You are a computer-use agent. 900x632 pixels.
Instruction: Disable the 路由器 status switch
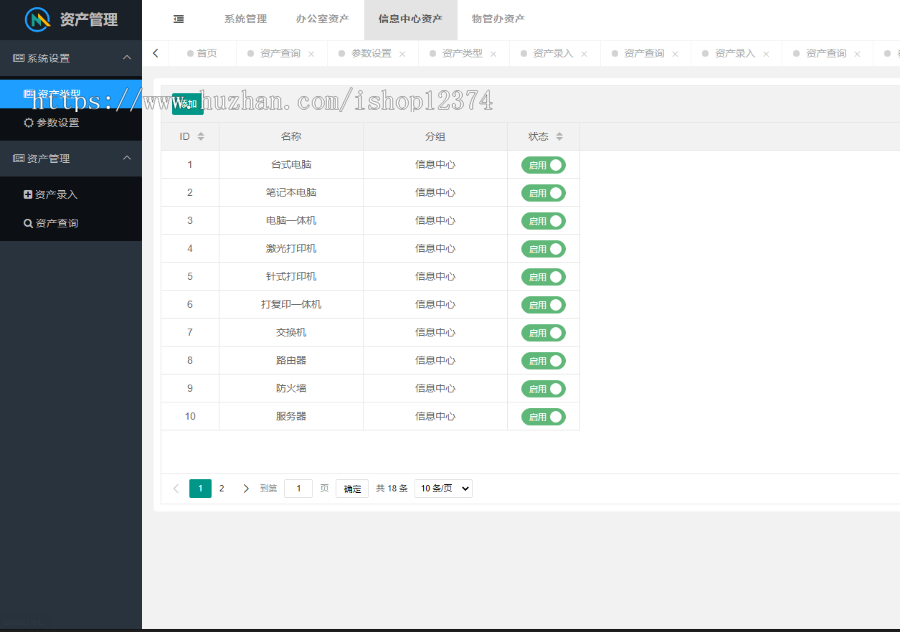tap(543, 361)
